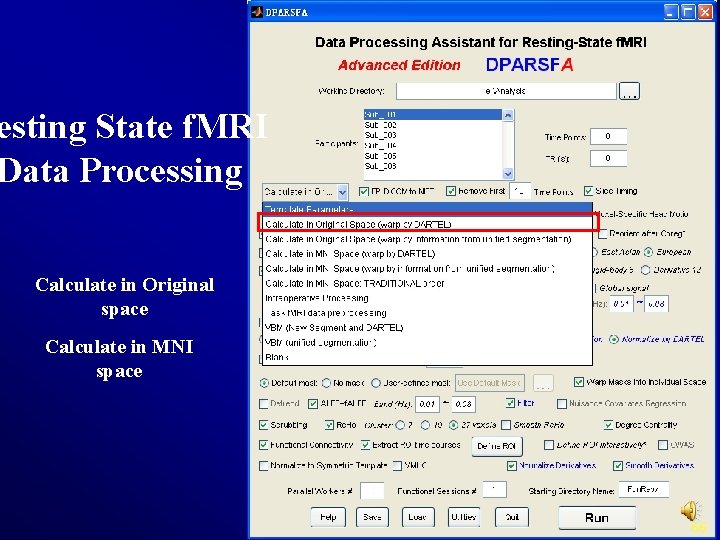Toggle Smooth ReHo checkbox
The width and height of the screenshot is (720, 540).
point(506,425)
